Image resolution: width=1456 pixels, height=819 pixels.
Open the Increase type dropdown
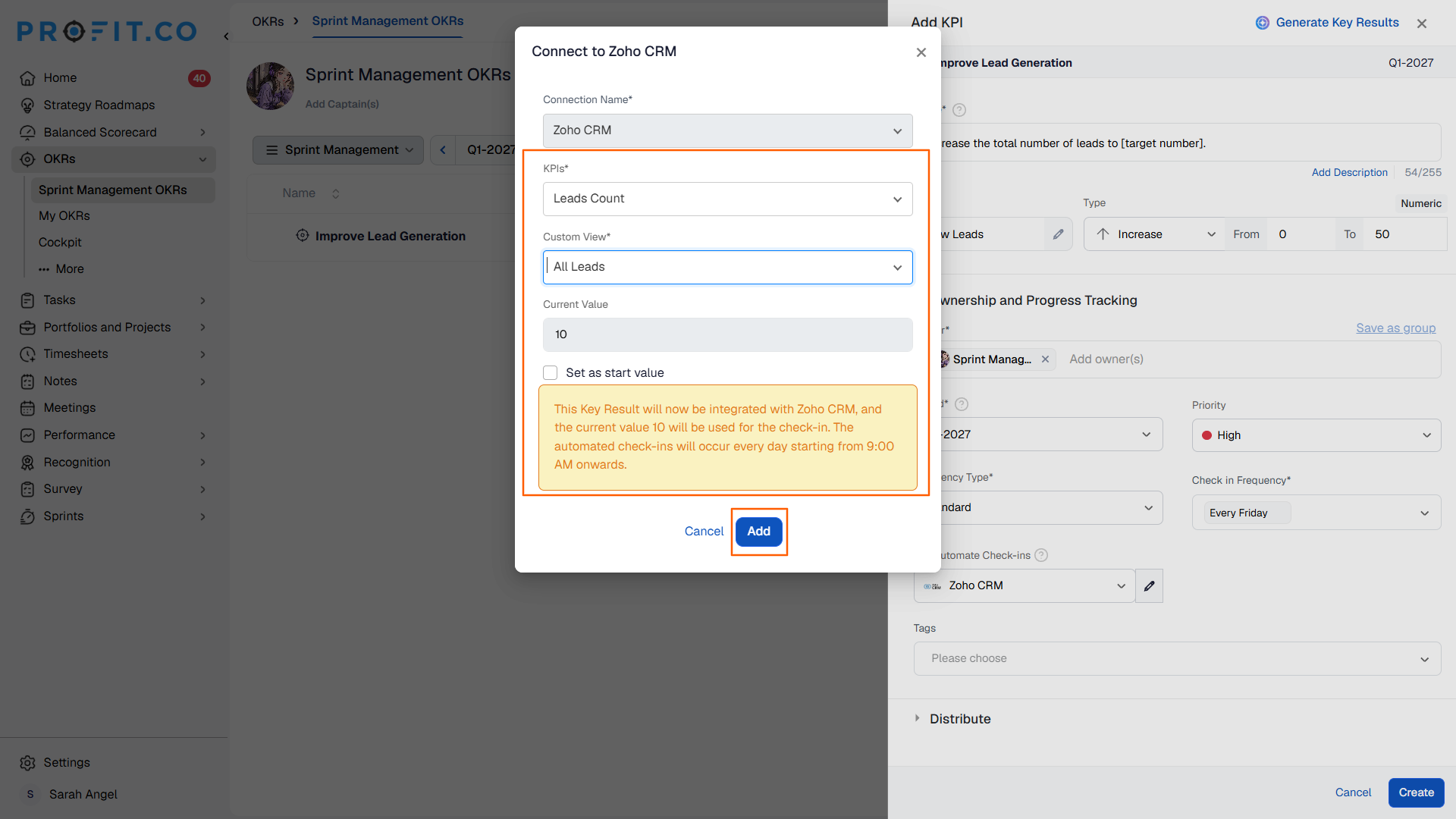(1153, 234)
